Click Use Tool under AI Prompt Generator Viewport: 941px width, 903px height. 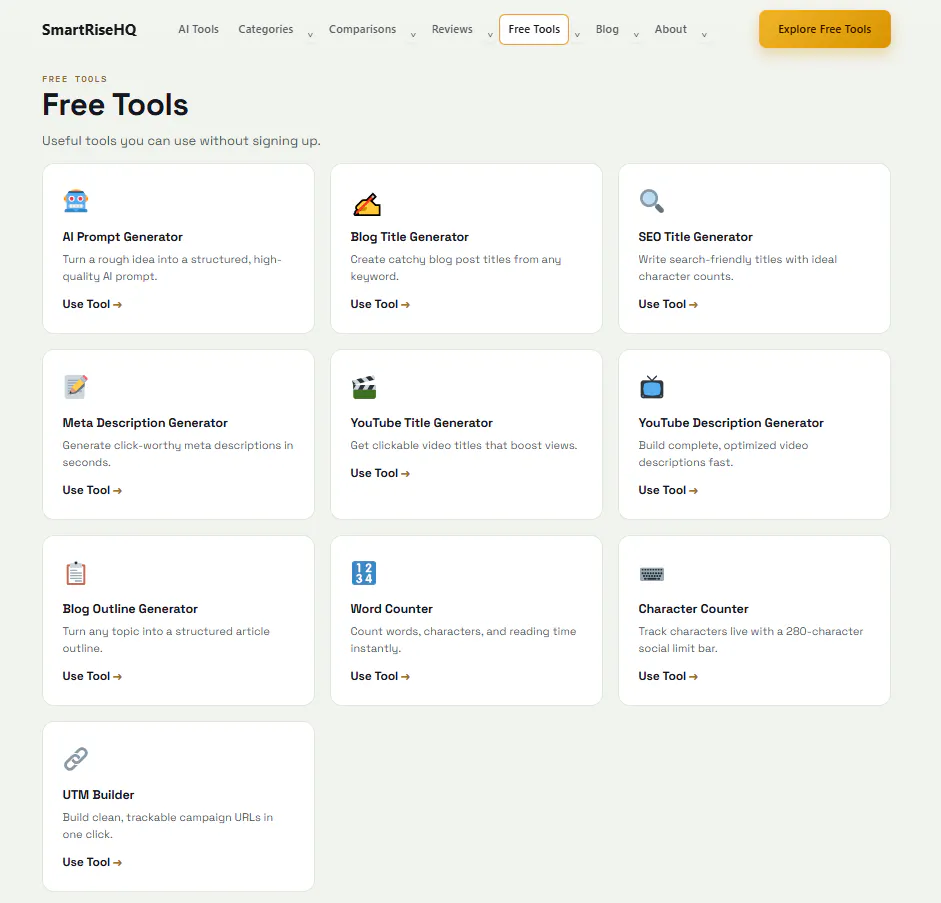click(92, 304)
